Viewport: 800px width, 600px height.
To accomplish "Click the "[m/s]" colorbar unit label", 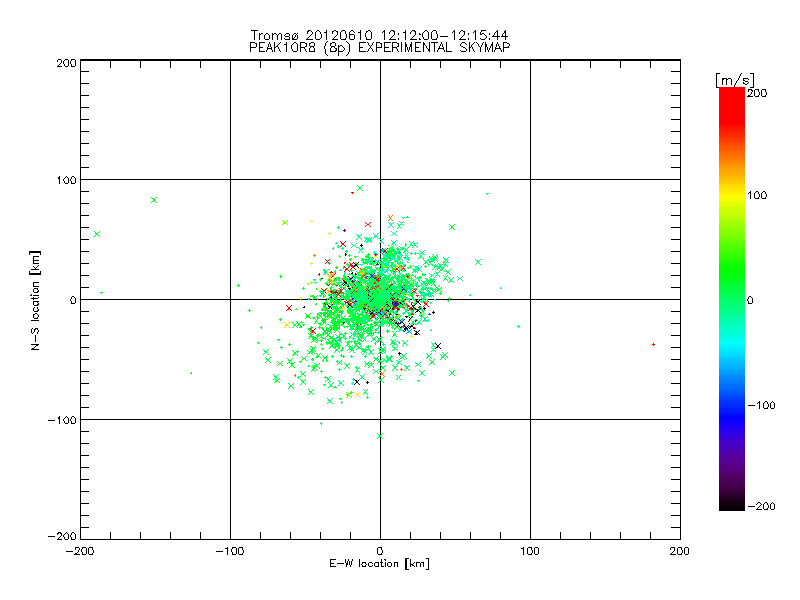I will (x=735, y=80).
